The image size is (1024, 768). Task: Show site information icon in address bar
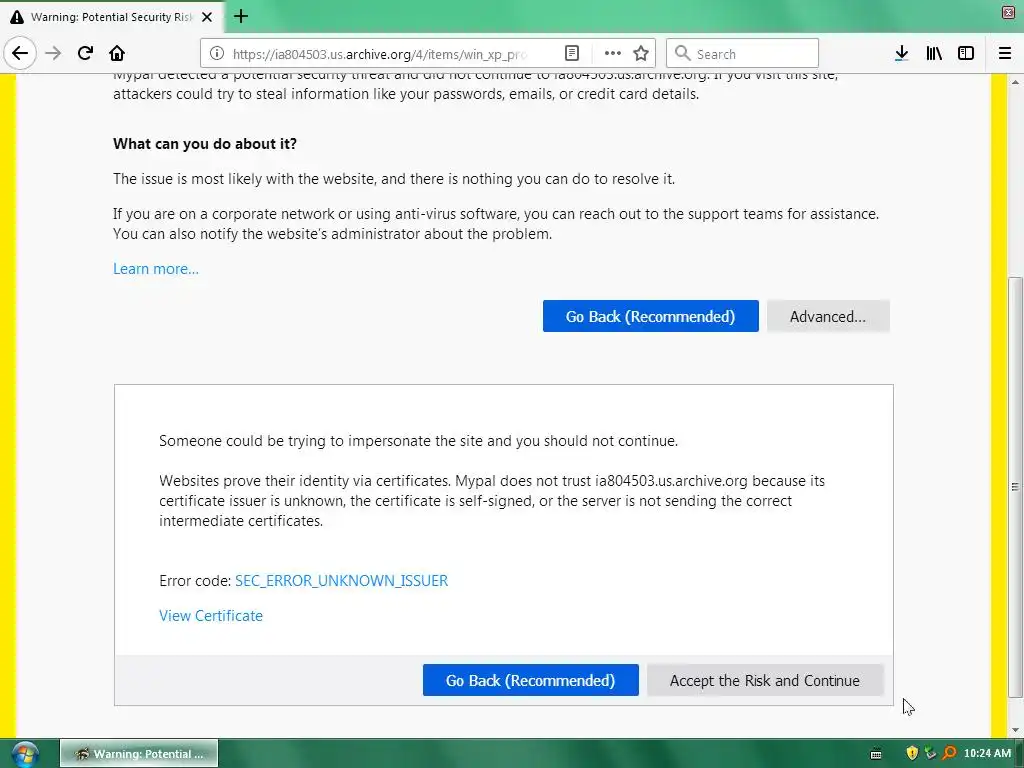pos(217,54)
